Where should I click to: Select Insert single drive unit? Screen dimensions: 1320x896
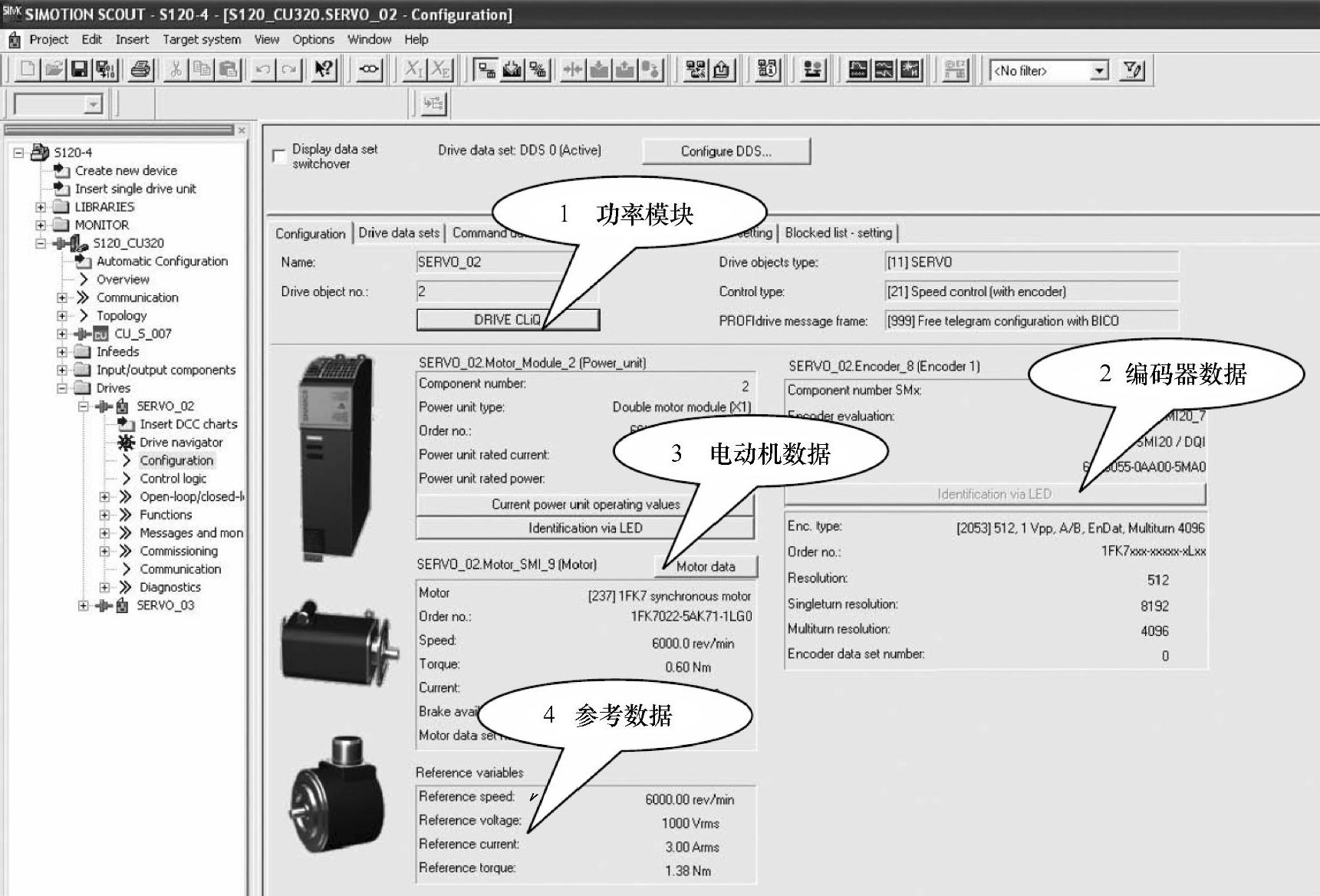pyautogui.click(x=135, y=189)
